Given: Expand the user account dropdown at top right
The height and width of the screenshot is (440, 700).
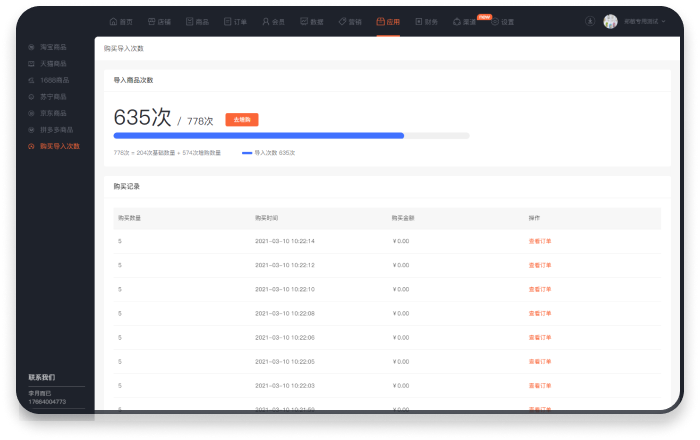Looking at the screenshot, I should 663,21.
